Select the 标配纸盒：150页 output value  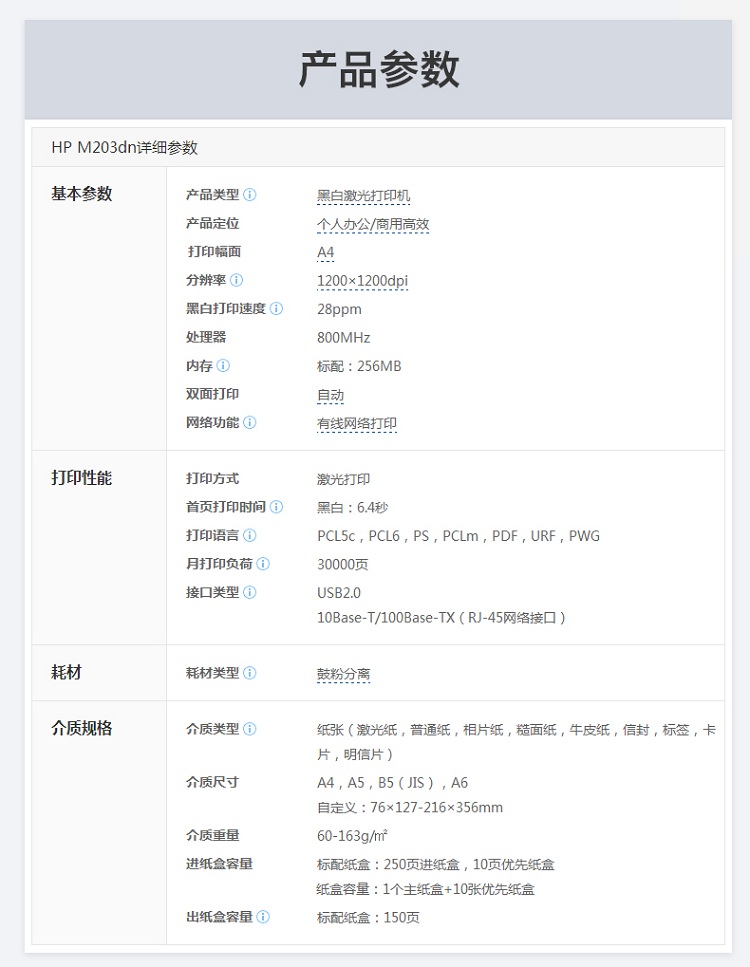click(x=368, y=918)
